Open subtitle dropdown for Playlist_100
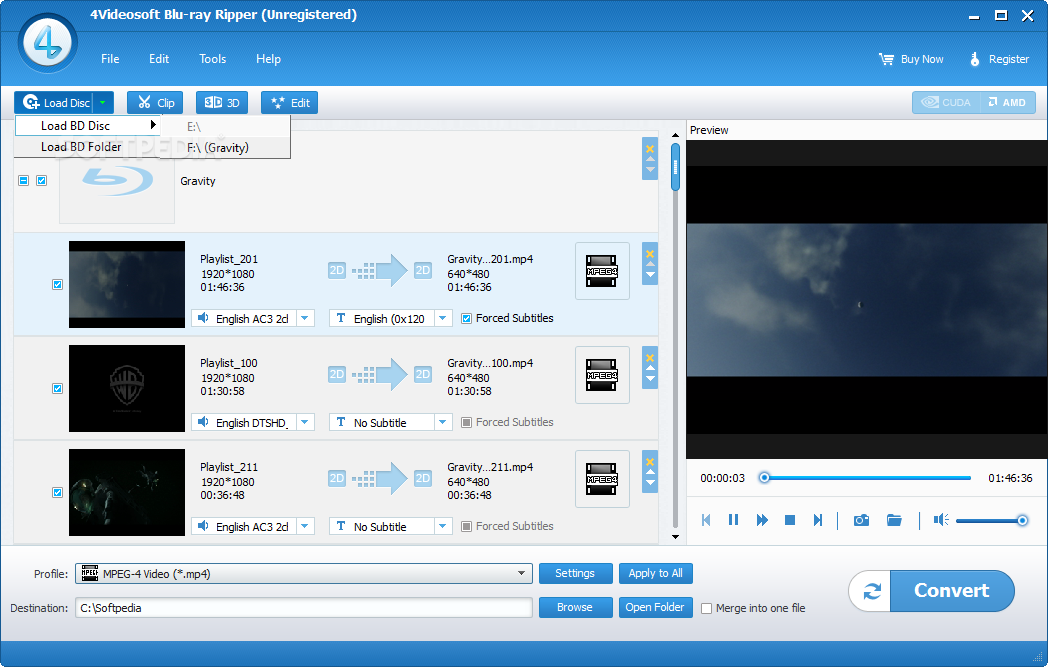Screen dimensions: 1048x667 (x=442, y=422)
